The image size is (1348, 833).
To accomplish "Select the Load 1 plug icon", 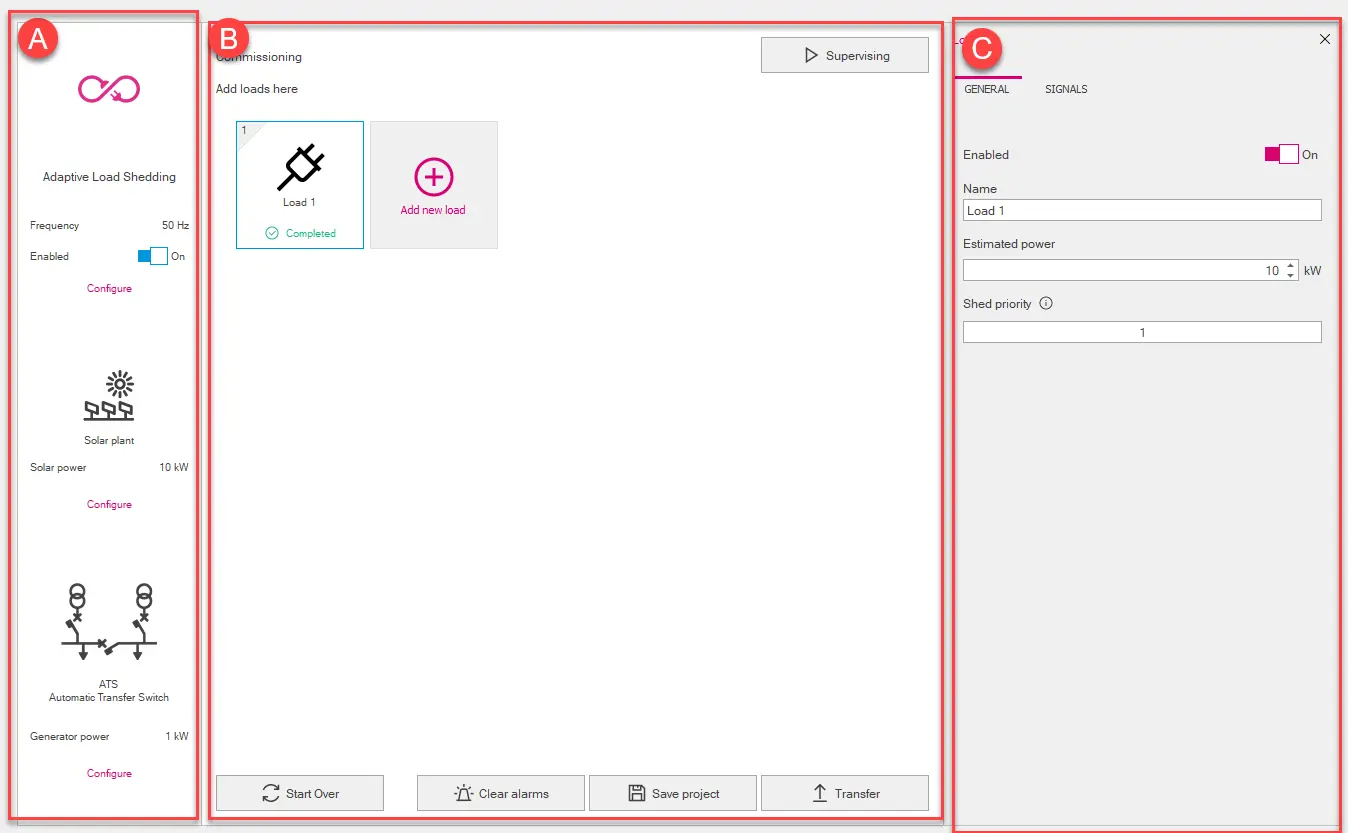I will [300, 167].
